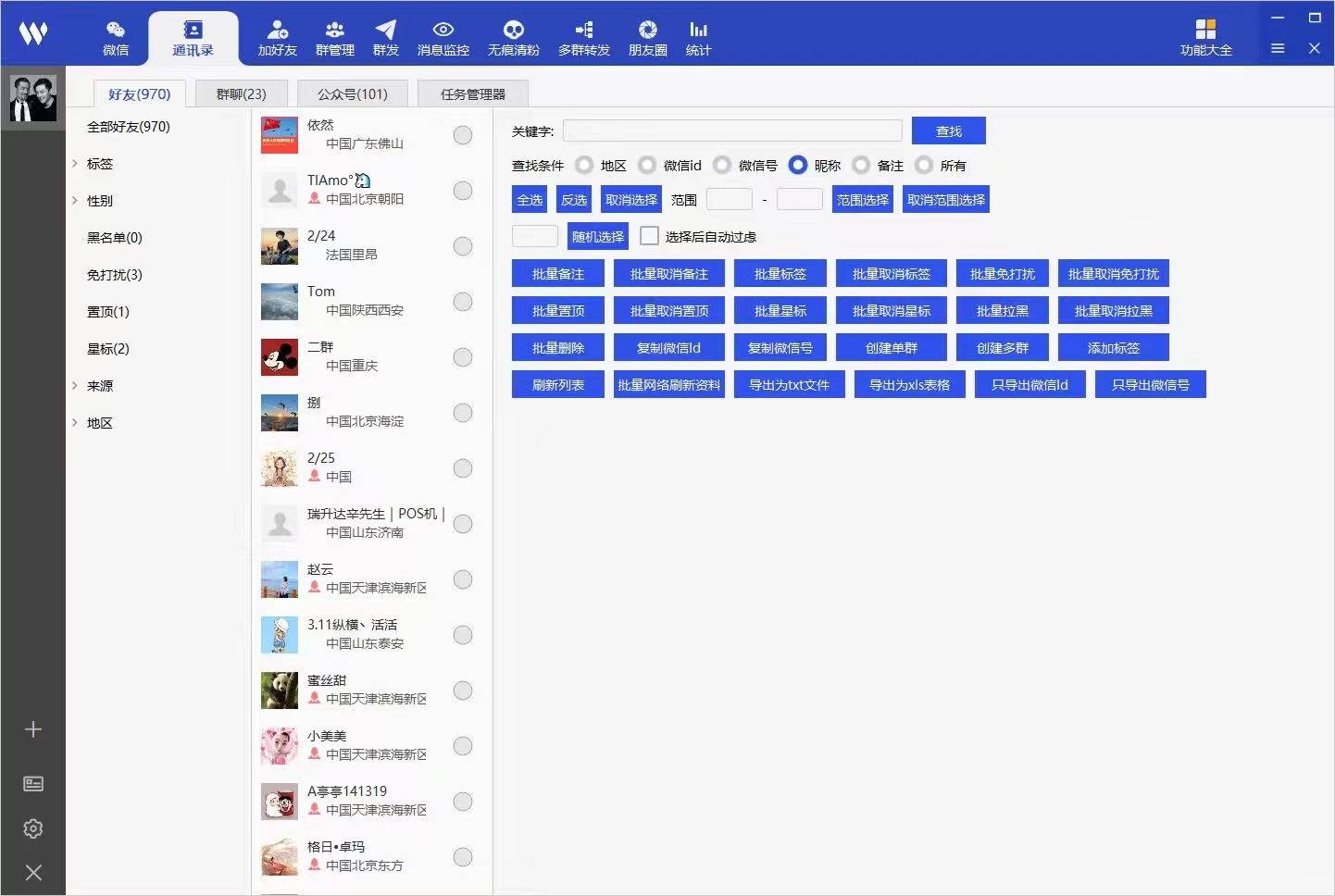Open the 群发 mass send tool

point(386,39)
